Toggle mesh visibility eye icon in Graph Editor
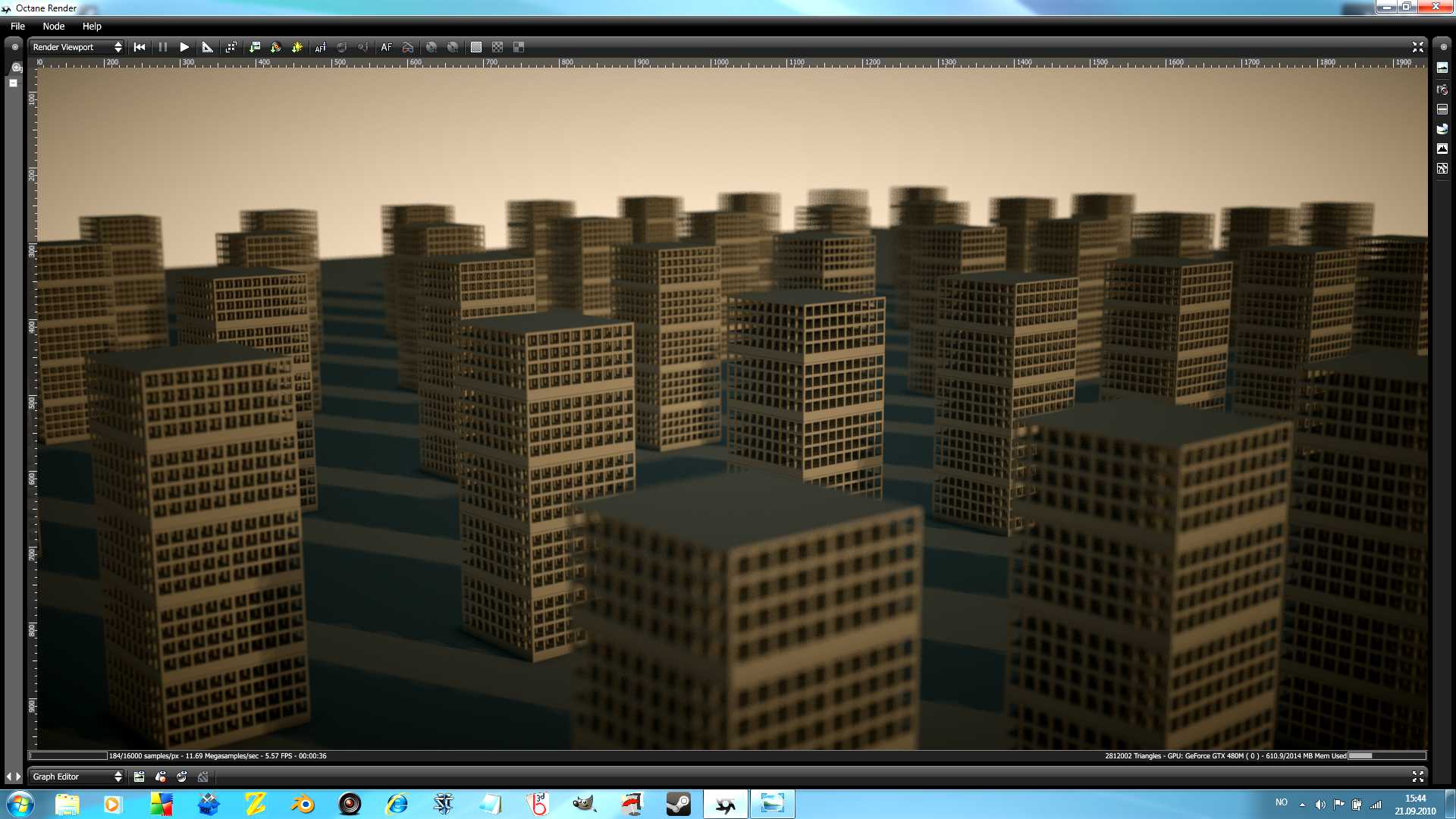Viewport: 1456px width, 819px height. coord(161,777)
